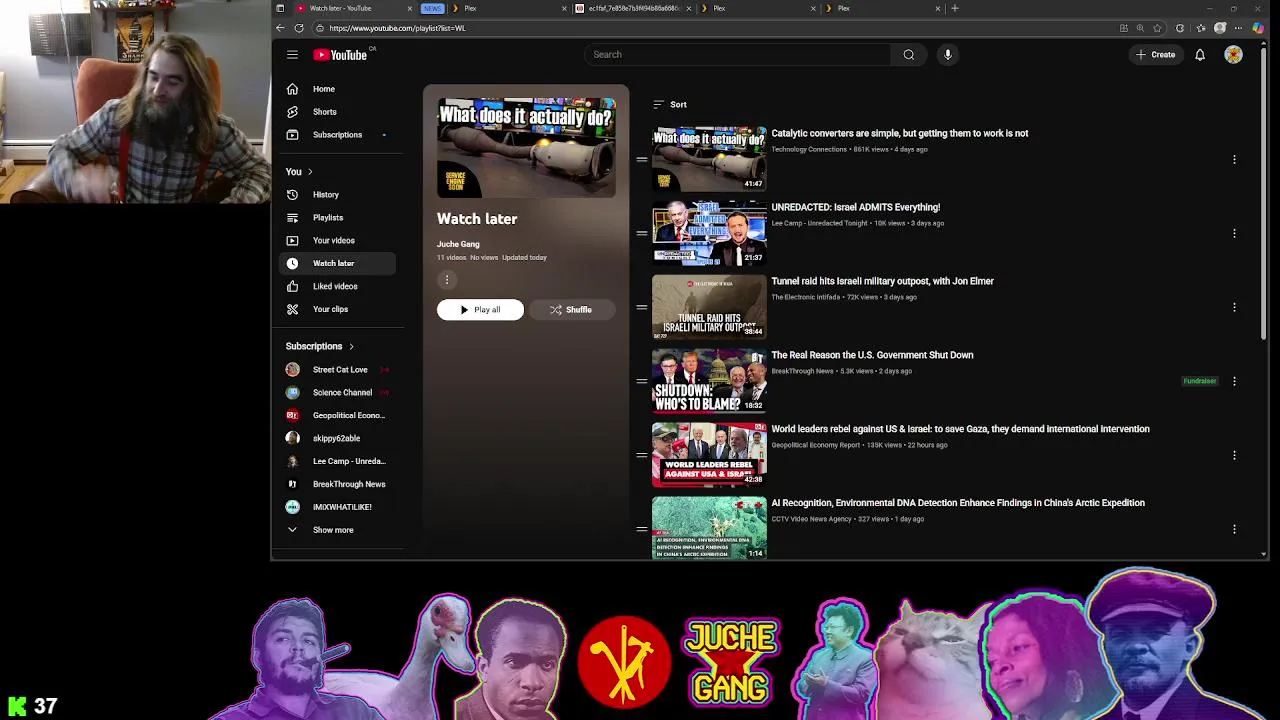
Task: Grab reorder handle for UNREDACTED video
Action: [x=642, y=233]
